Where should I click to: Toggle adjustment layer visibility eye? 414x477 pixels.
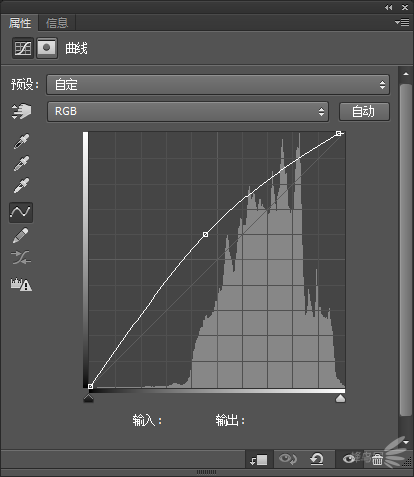(349, 459)
